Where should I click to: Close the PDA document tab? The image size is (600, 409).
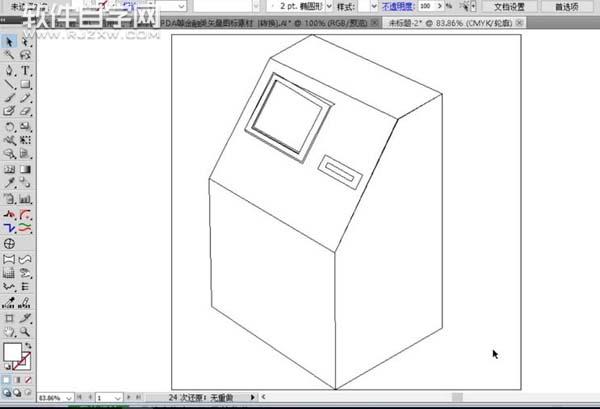375,23
